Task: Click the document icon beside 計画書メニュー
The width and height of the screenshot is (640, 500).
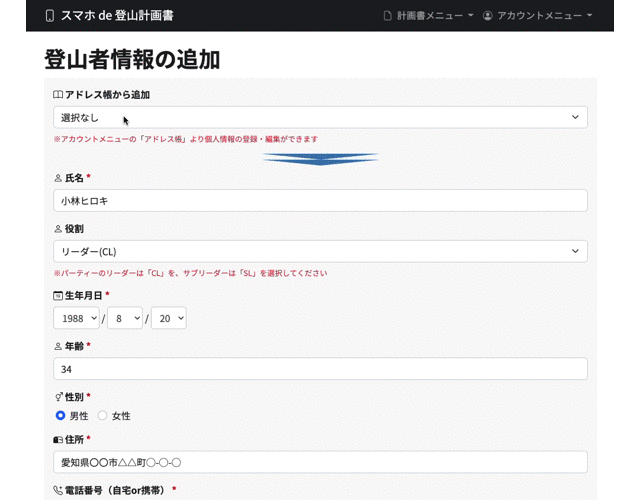Action: (x=387, y=16)
